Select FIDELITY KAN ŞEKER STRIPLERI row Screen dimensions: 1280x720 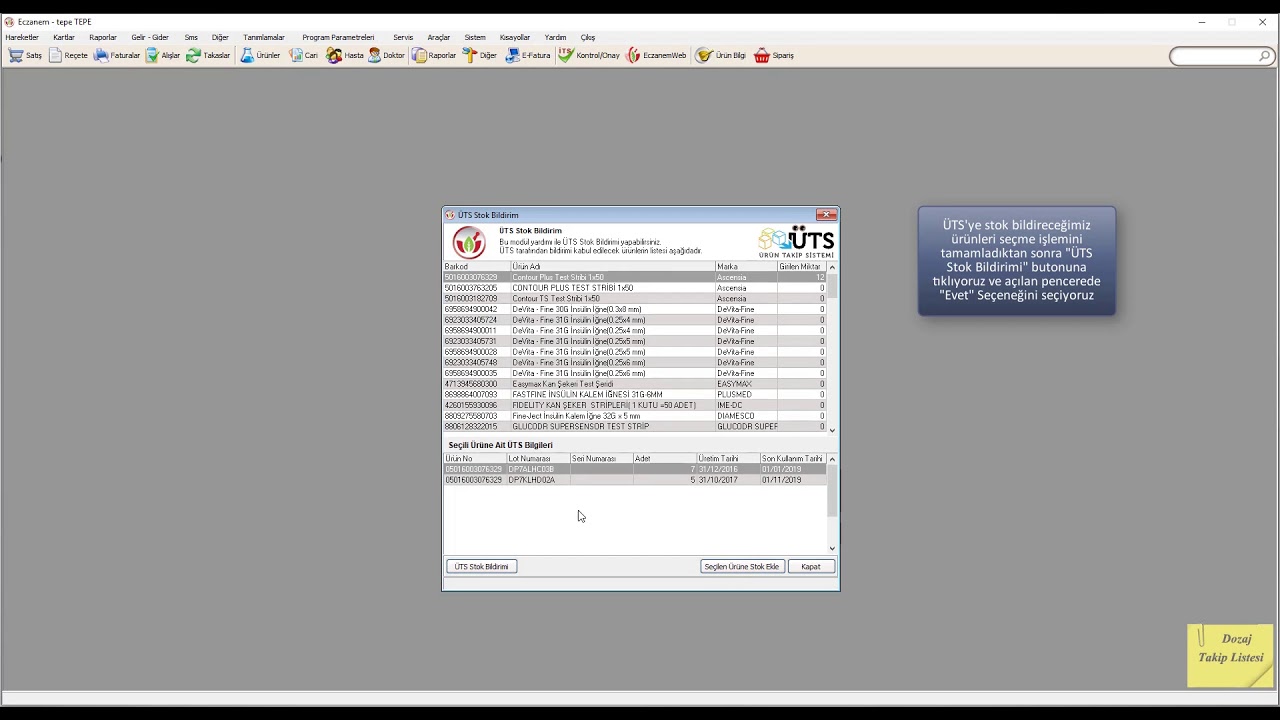click(x=635, y=405)
